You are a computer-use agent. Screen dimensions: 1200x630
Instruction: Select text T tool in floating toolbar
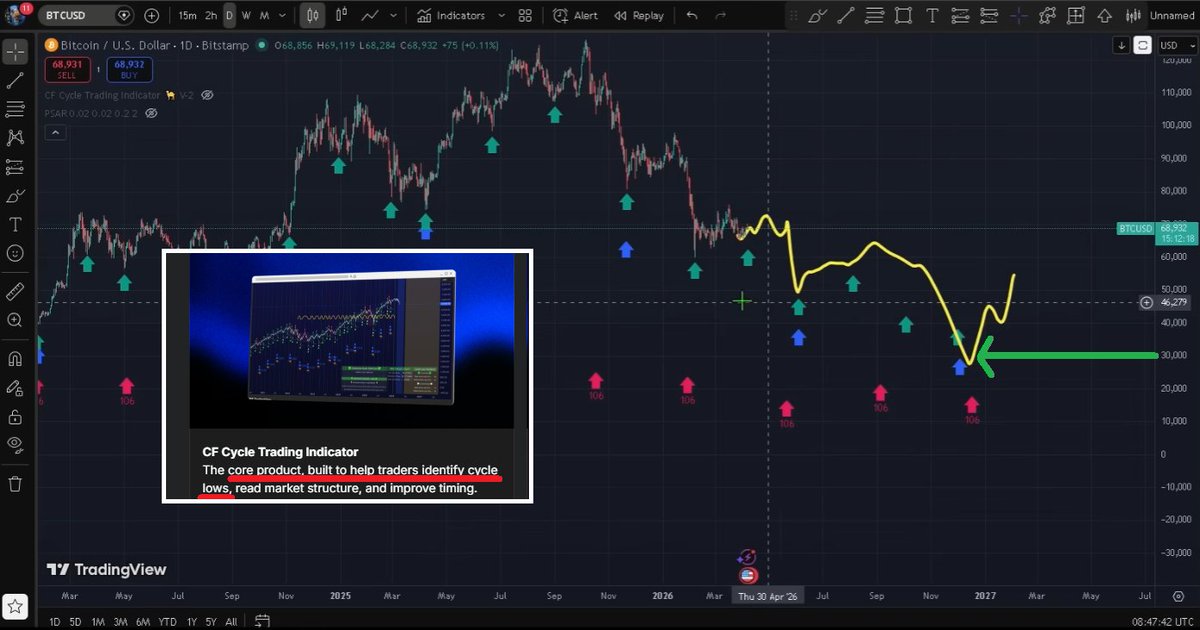coord(933,16)
